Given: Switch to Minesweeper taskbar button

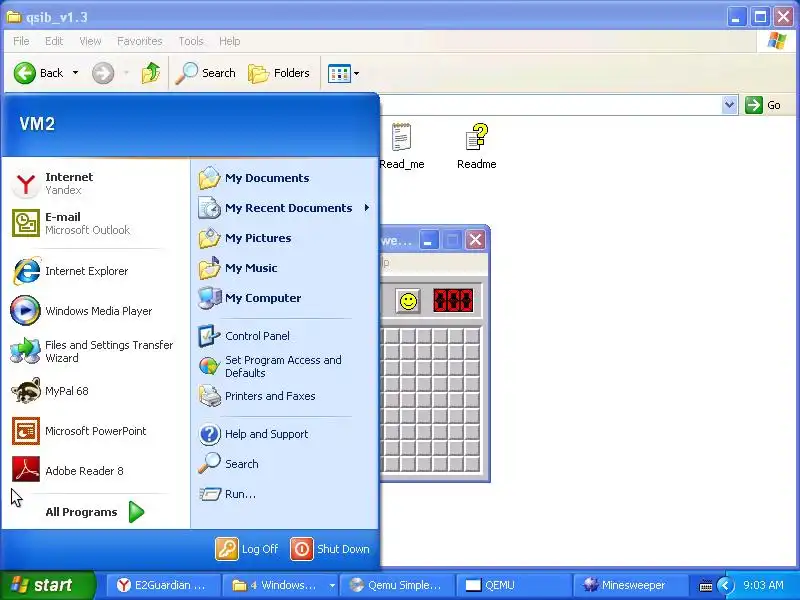Looking at the screenshot, I should click(x=630, y=585).
